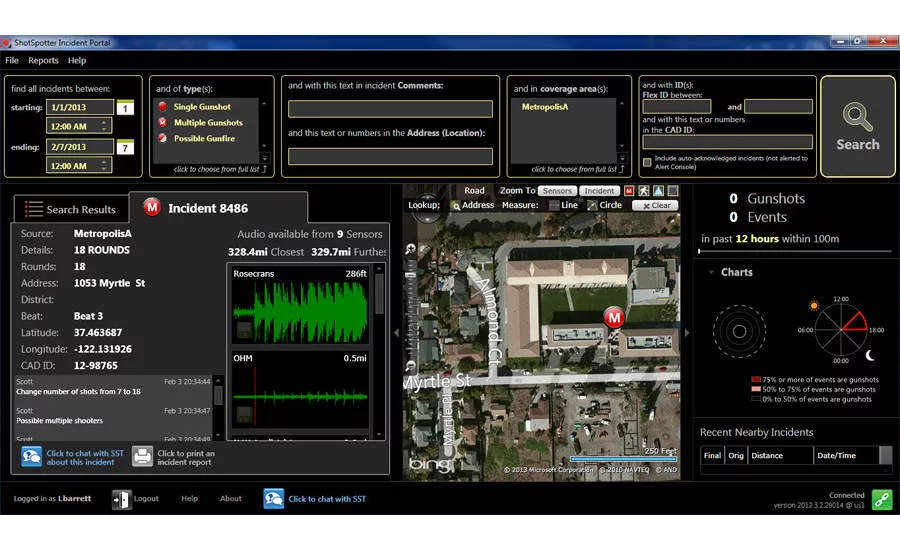This screenshot has width=900, height=550.
Task: Click the map zoom-in magnifier
Action: point(410,249)
